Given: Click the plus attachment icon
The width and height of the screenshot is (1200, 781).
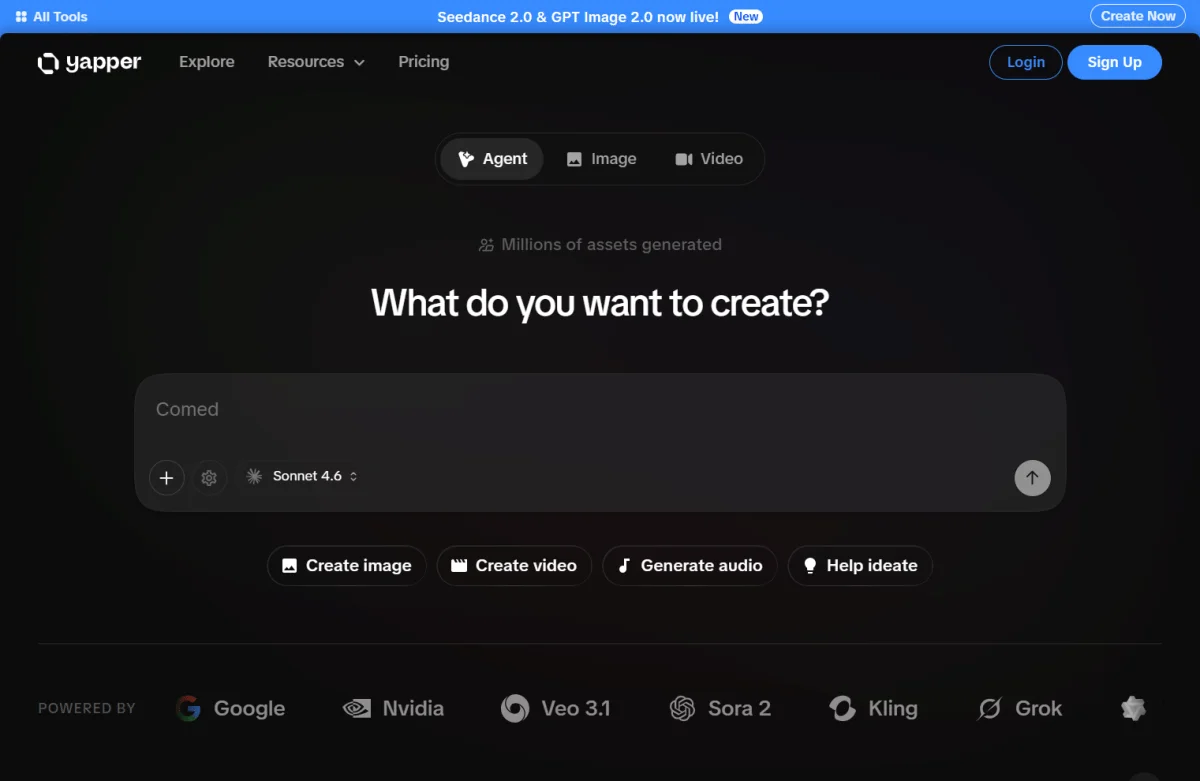Looking at the screenshot, I should [x=167, y=478].
